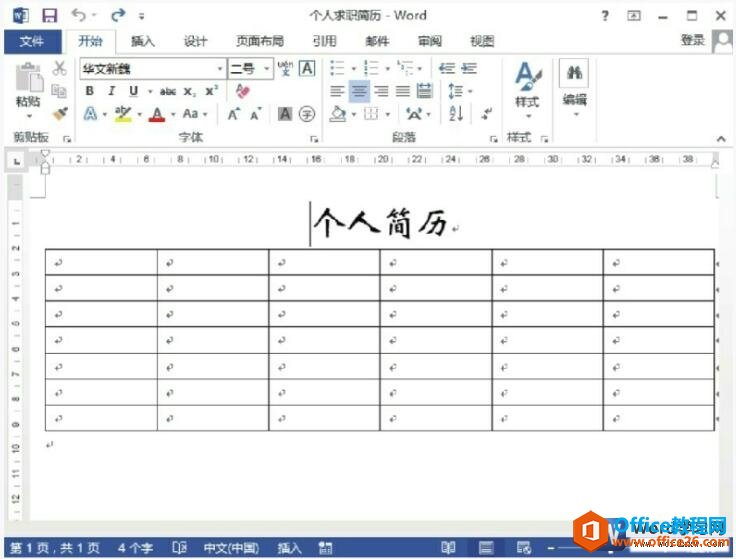Viewport: 736px width, 559px height.
Task: Switch to Web Layout view
Action: tap(524, 547)
